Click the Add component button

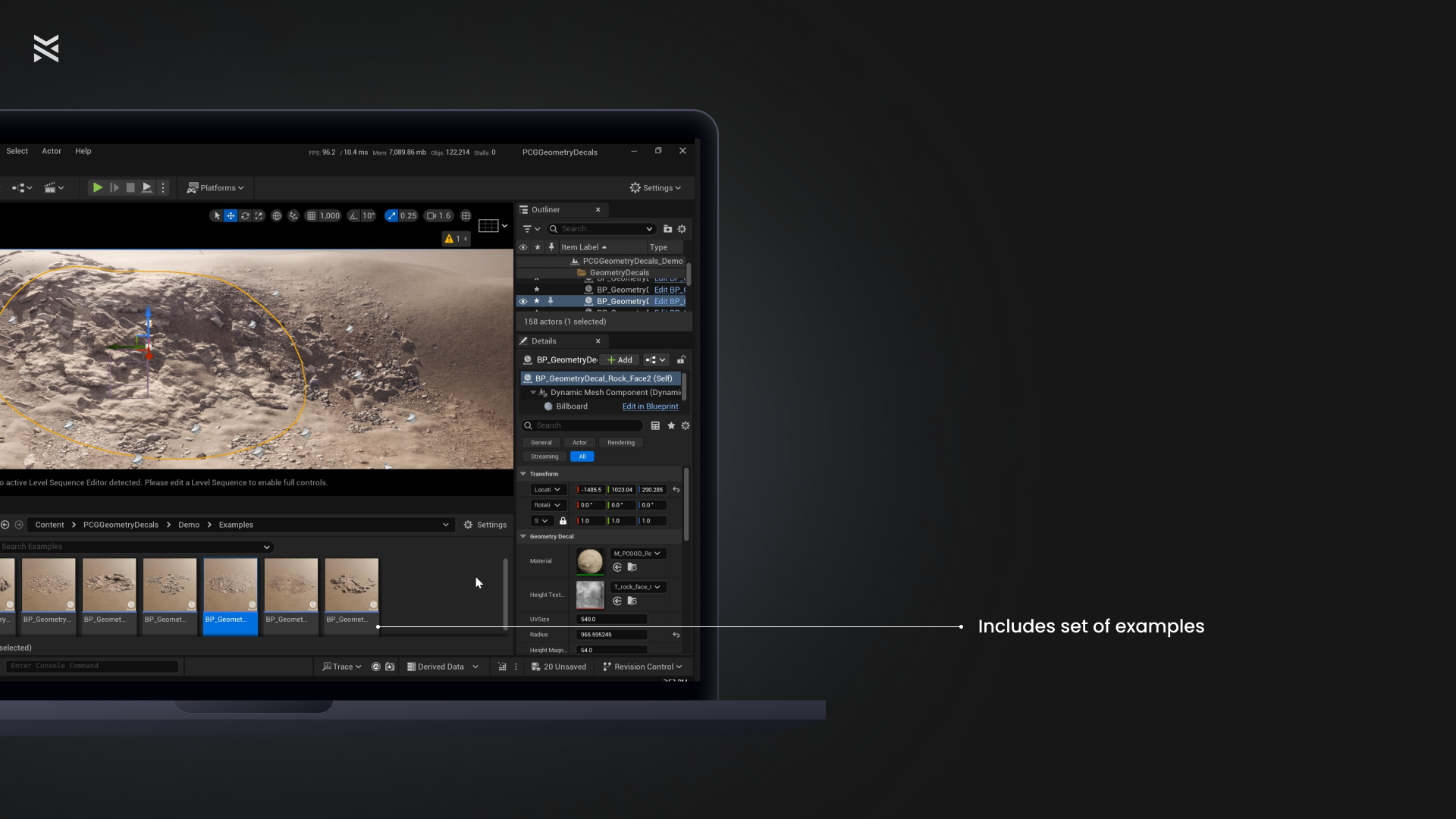pos(620,360)
